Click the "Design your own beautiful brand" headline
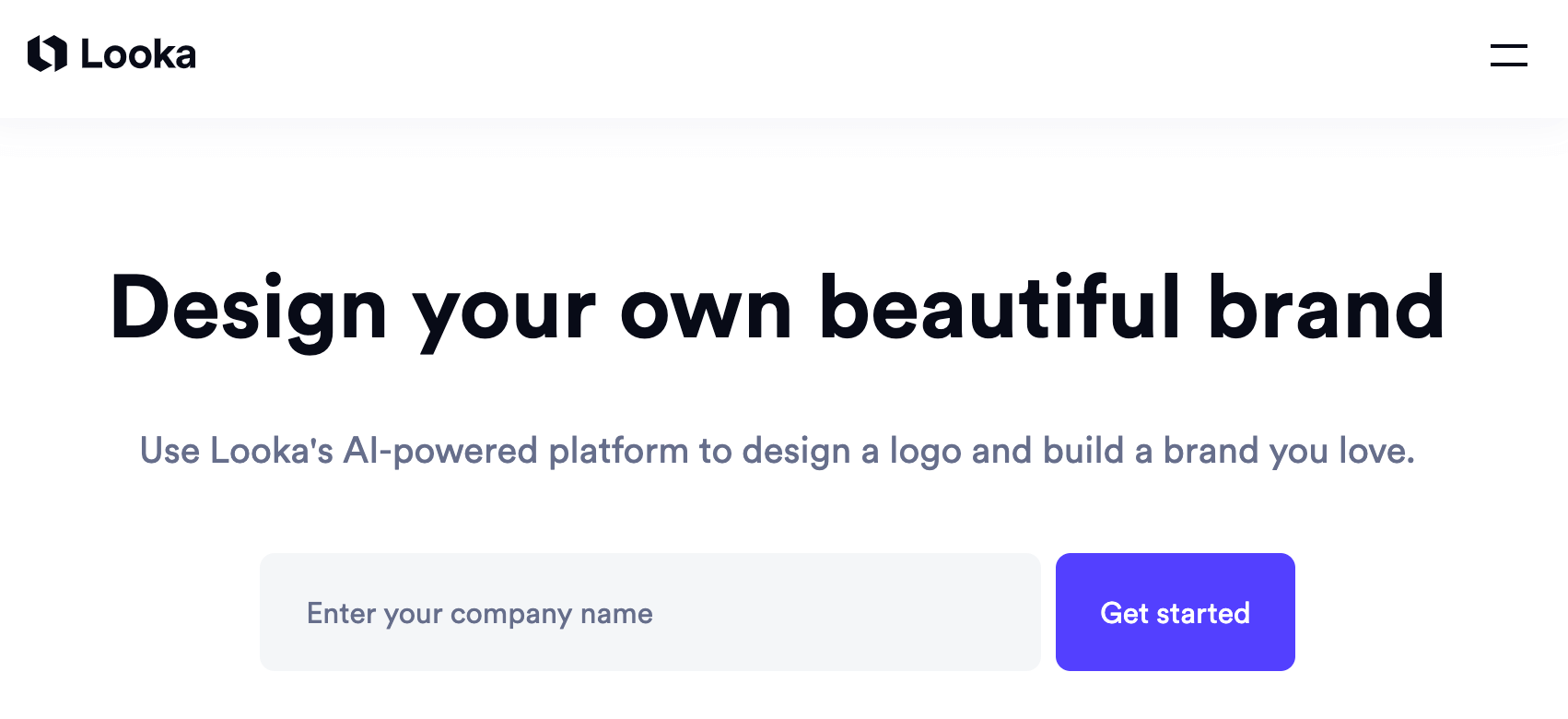1568x719 pixels. (778, 309)
